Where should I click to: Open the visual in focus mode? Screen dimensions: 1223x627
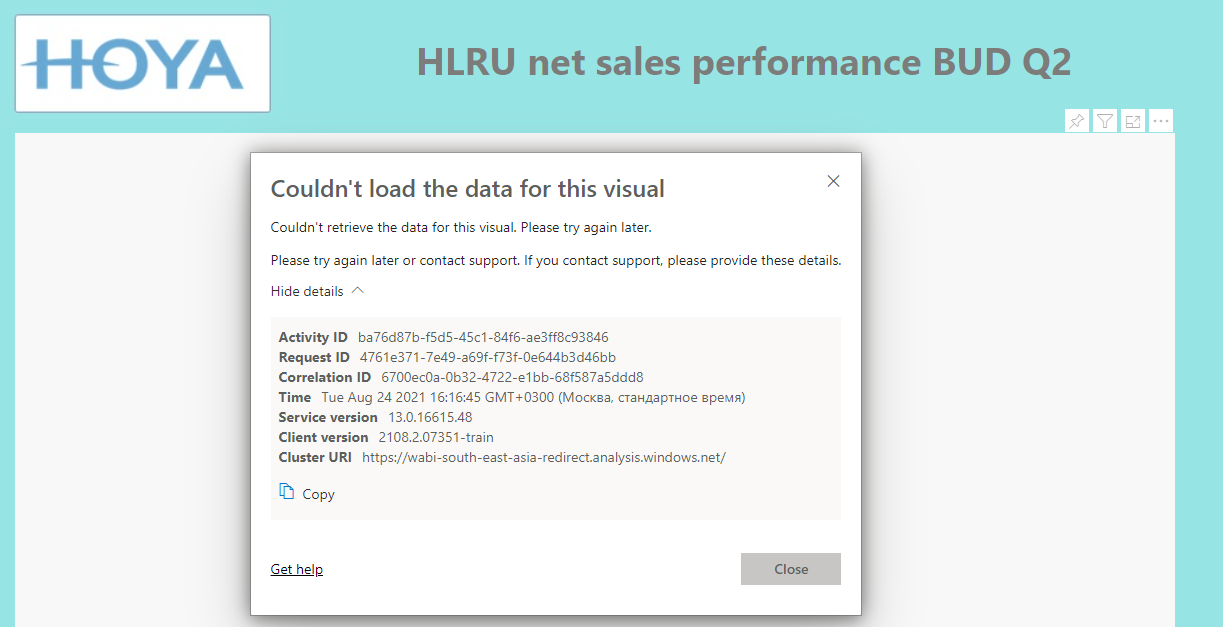(1133, 121)
